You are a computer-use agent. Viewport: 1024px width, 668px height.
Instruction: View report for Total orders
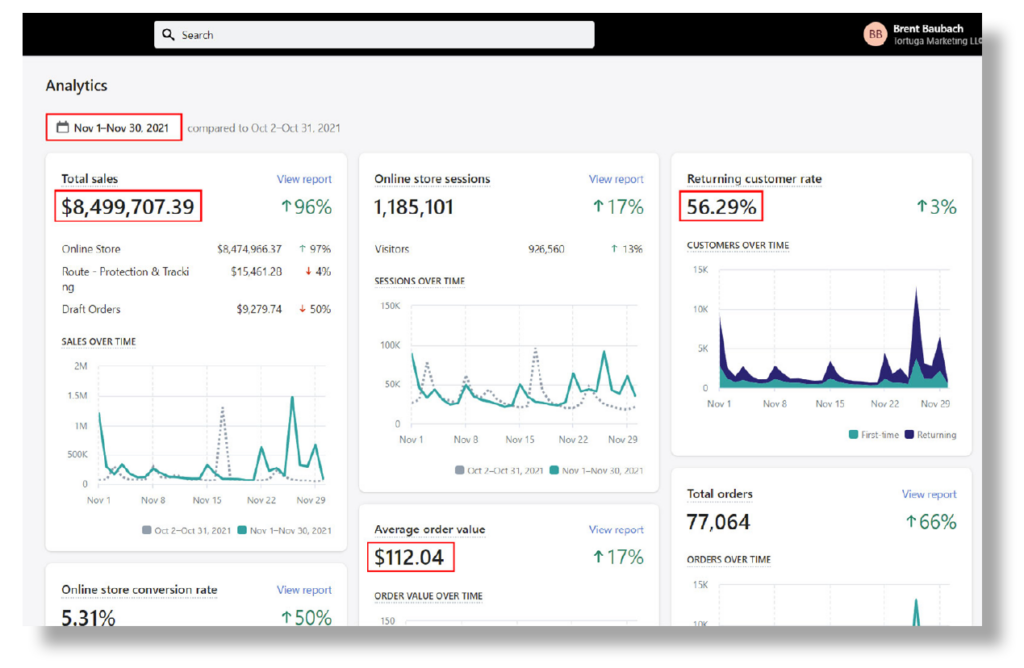pyautogui.click(x=929, y=494)
